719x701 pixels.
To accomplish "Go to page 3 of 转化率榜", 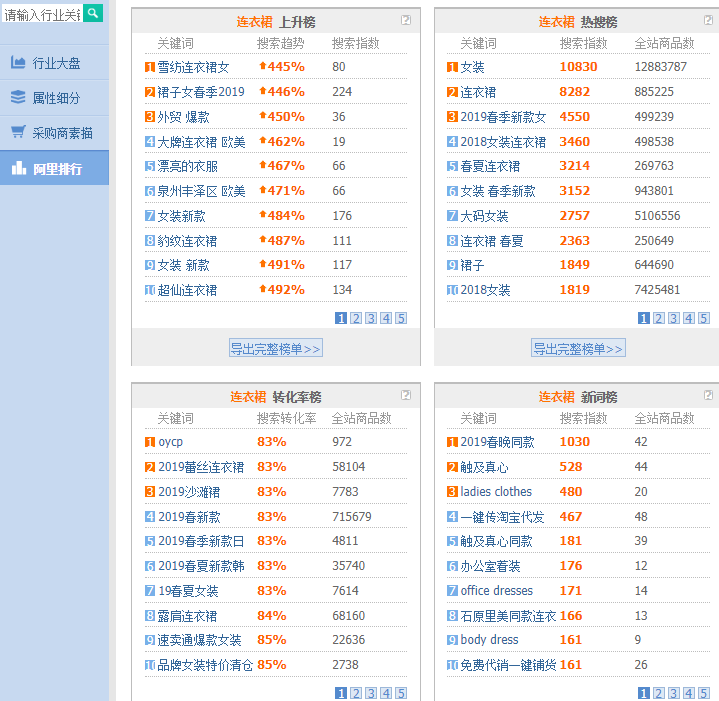I will [371, 693].
